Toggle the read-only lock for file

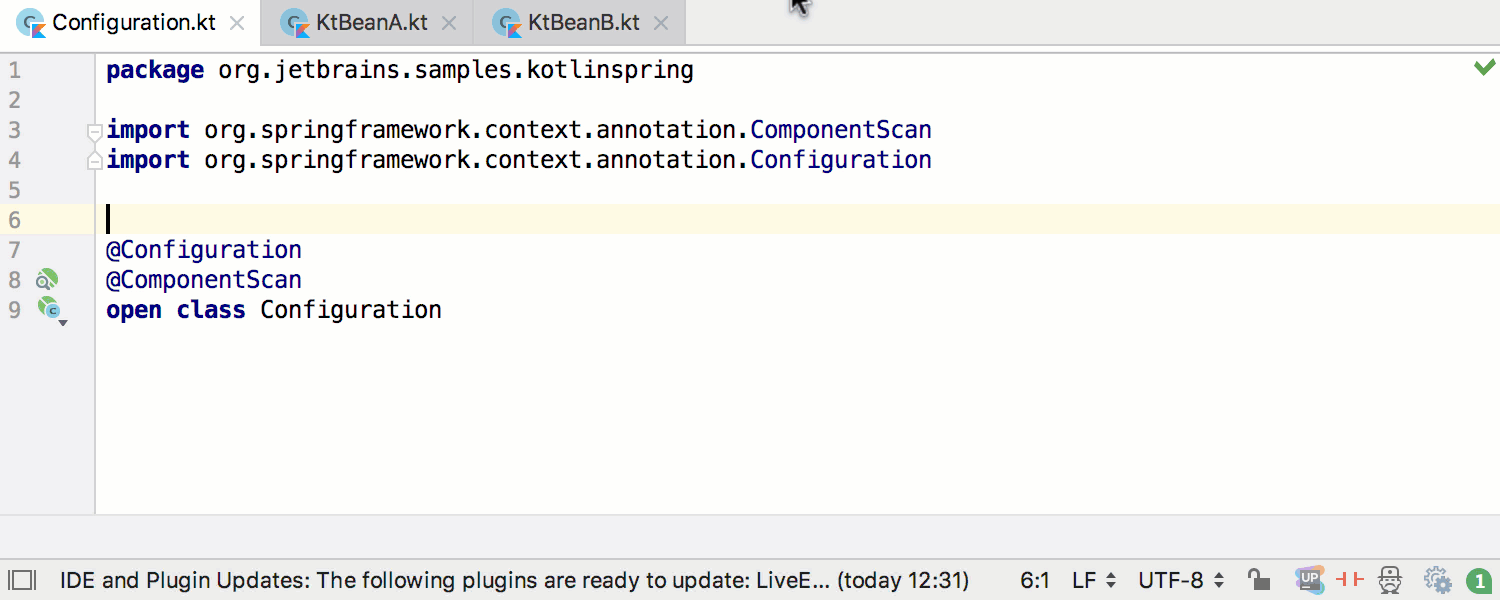[x=1259, y=579]
